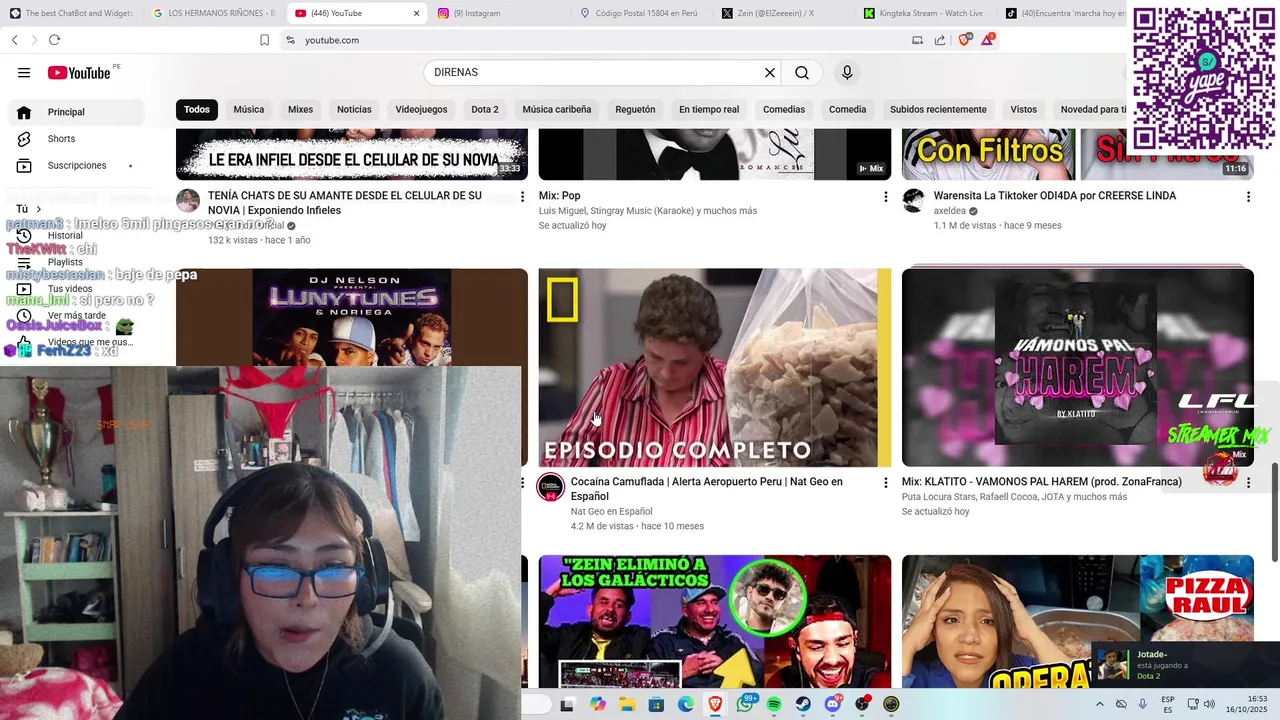Viewport: 1280px width, 720px height.
Task: Click the YouTube logo
Action: [79, 72]
